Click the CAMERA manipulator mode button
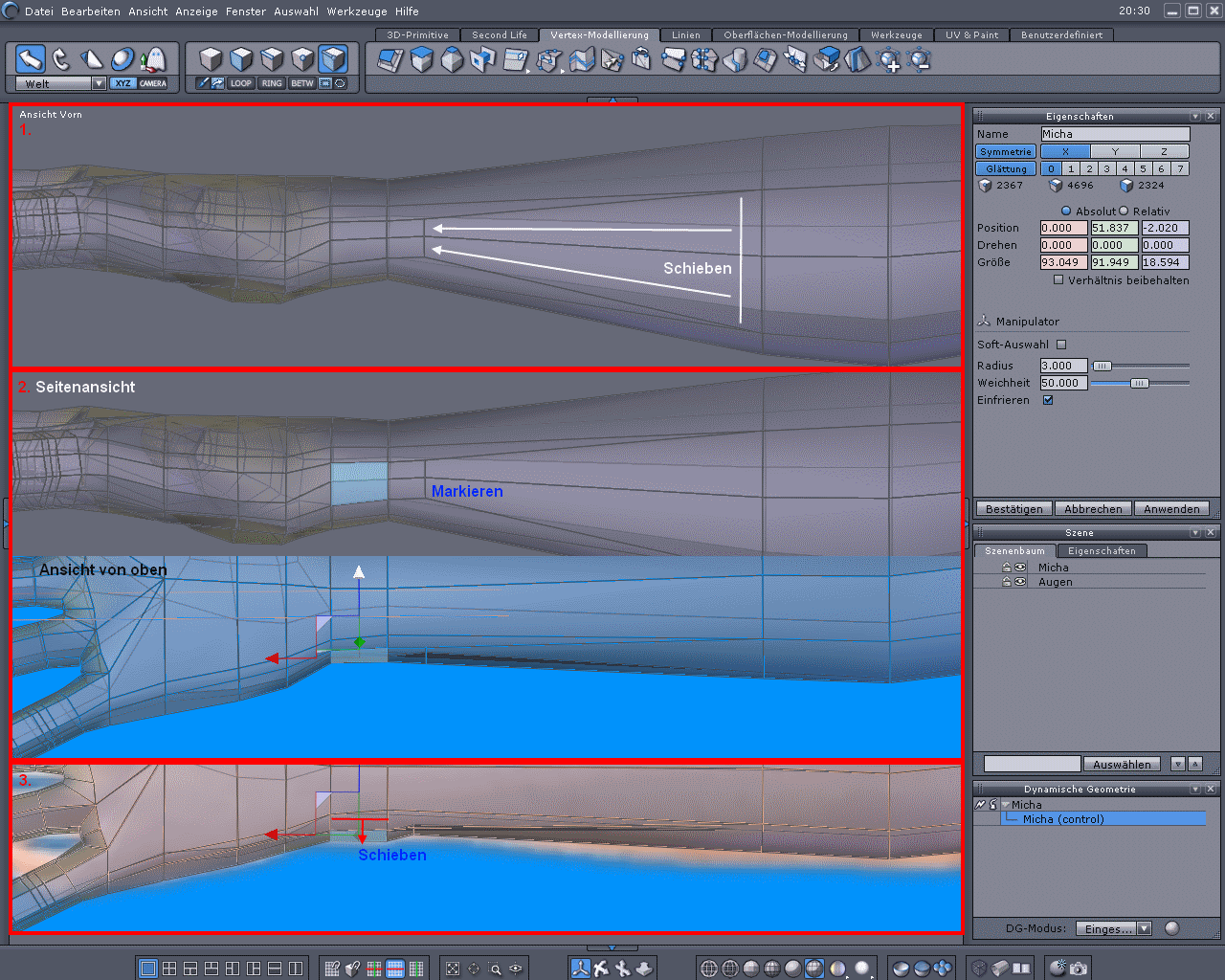The width and height of the screenshot is (1225, 980). point(153,83)
